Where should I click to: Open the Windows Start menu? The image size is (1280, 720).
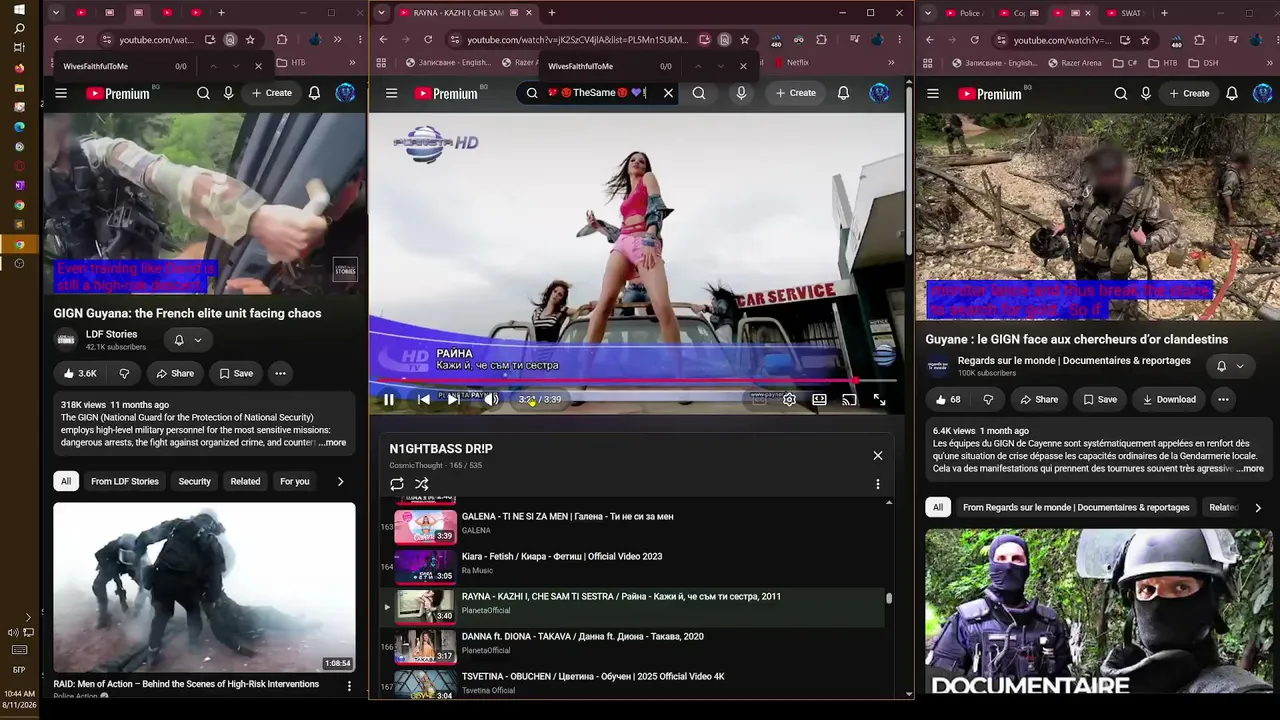[19, 9]
